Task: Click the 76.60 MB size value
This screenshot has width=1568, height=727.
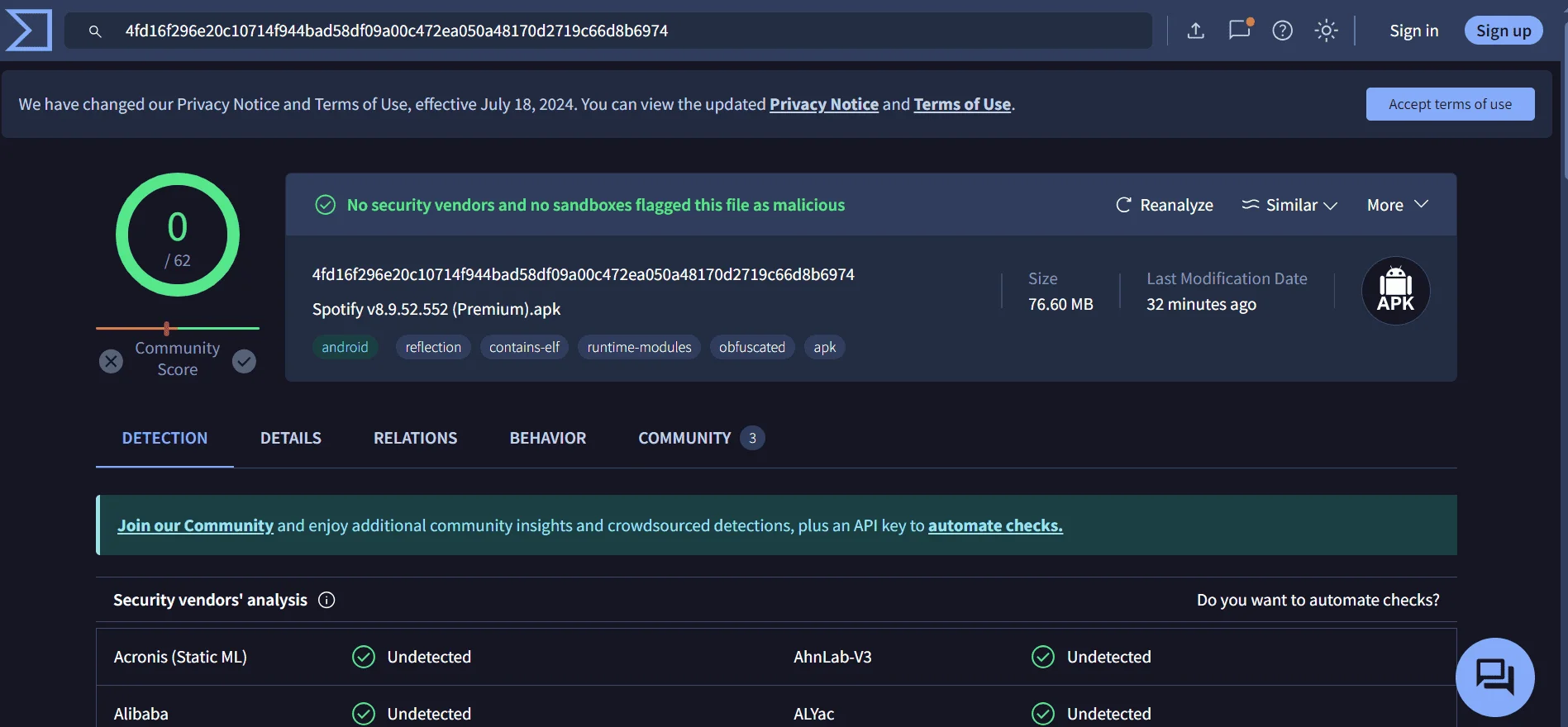Action: coord(1060,304)
